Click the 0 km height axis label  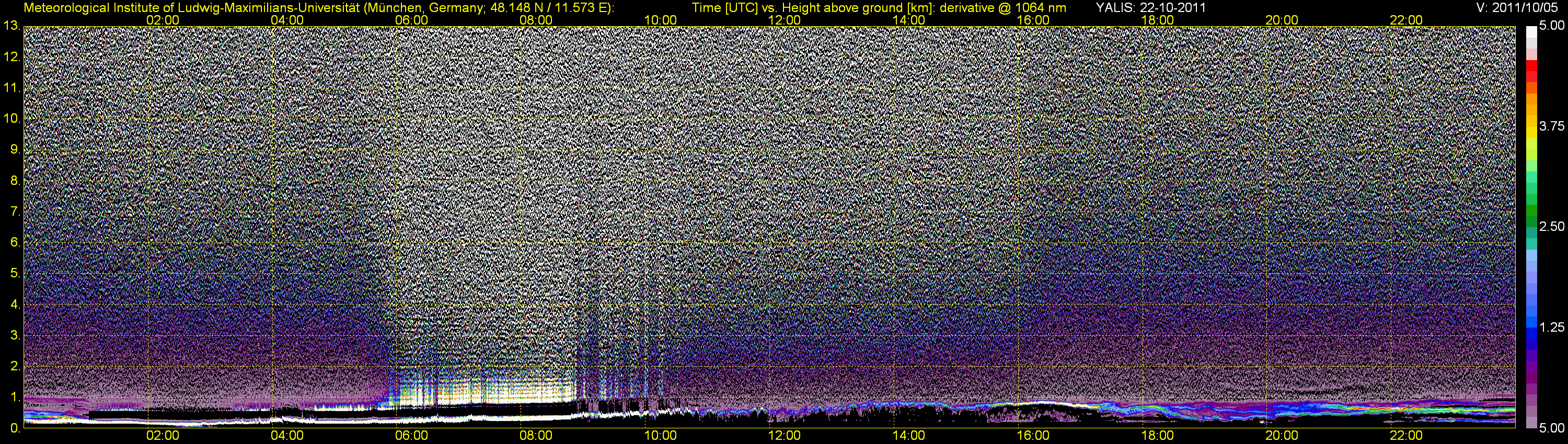click(15, 428)
